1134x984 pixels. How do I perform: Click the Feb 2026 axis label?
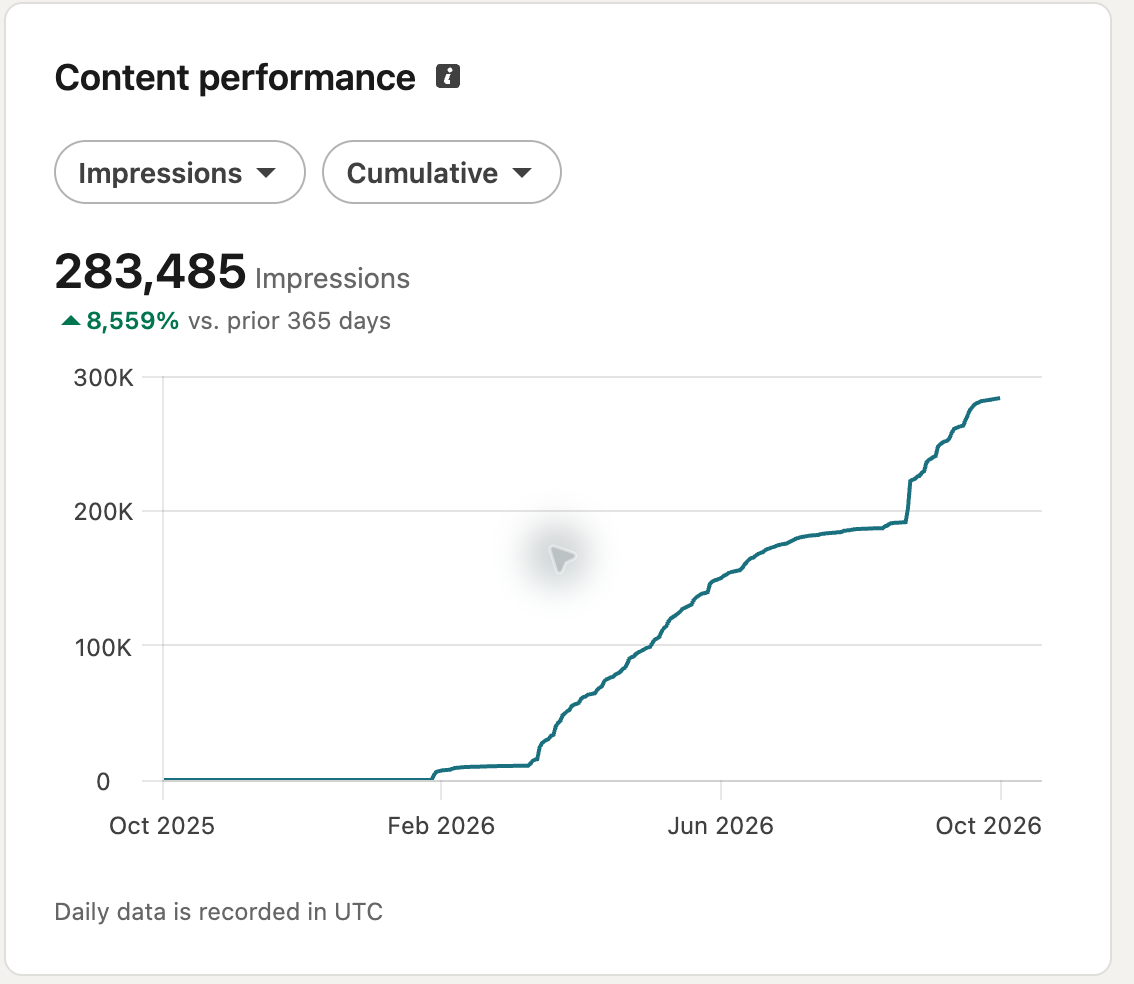[x=441, y=826]
